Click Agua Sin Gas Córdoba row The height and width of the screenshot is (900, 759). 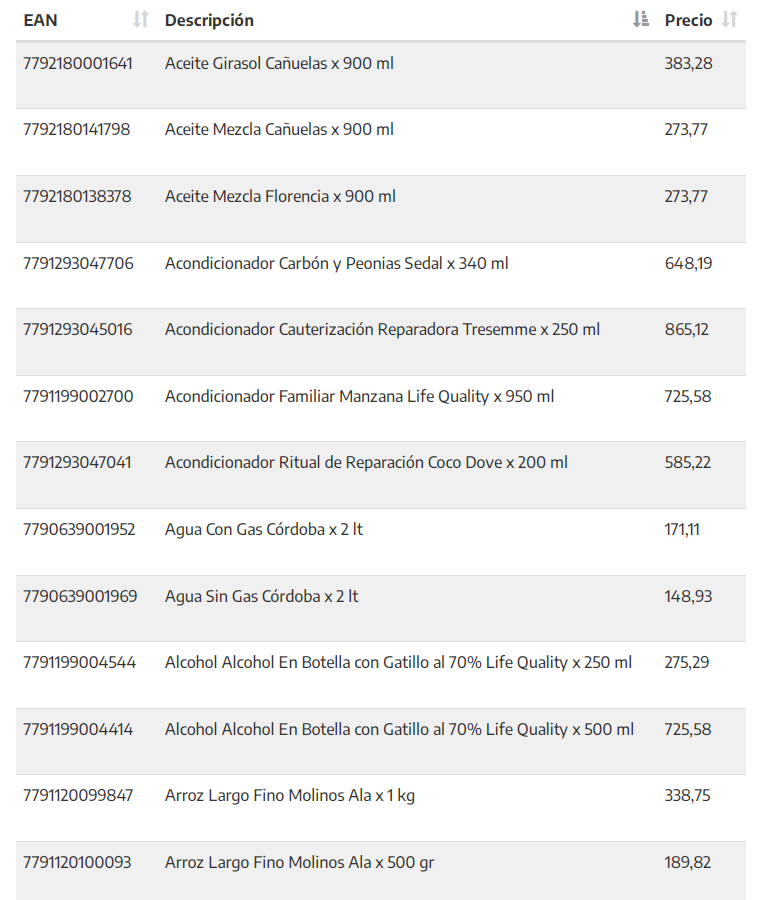click(x=261, y=597)
